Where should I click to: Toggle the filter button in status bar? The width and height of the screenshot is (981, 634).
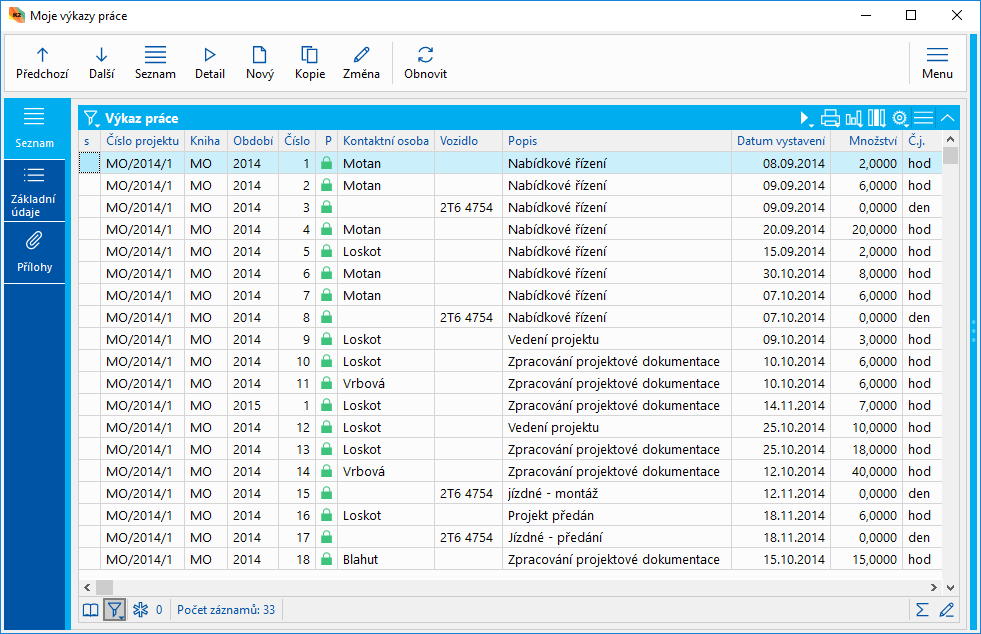(115, 609)
